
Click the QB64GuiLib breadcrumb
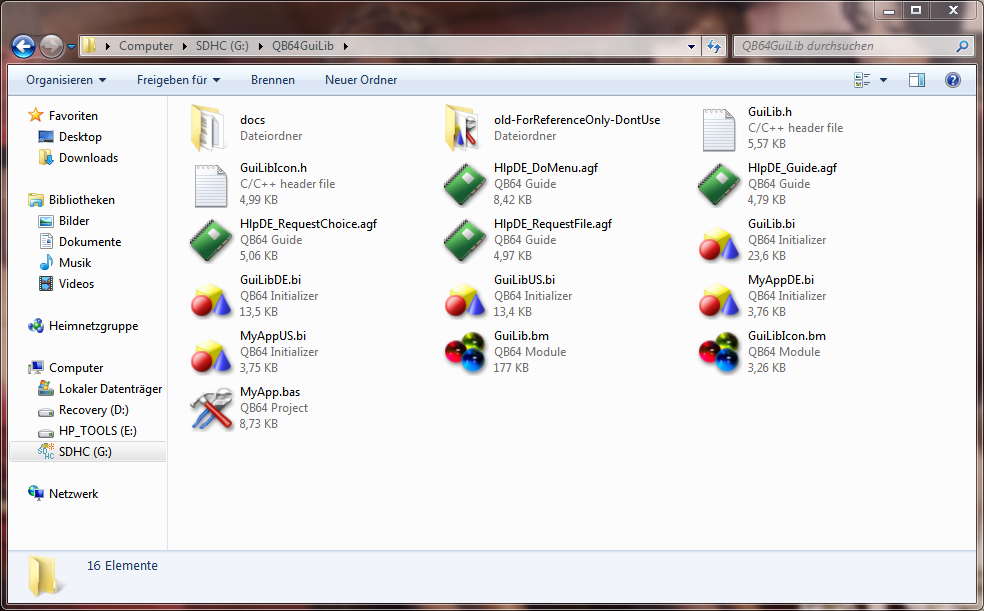302,46
